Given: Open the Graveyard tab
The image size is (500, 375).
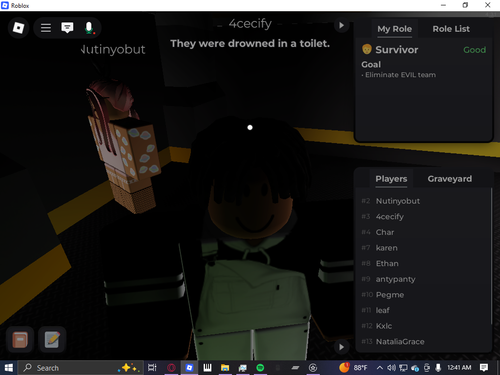Looking at the screenshot, I should pyautogui.click(x=450, y=179).
